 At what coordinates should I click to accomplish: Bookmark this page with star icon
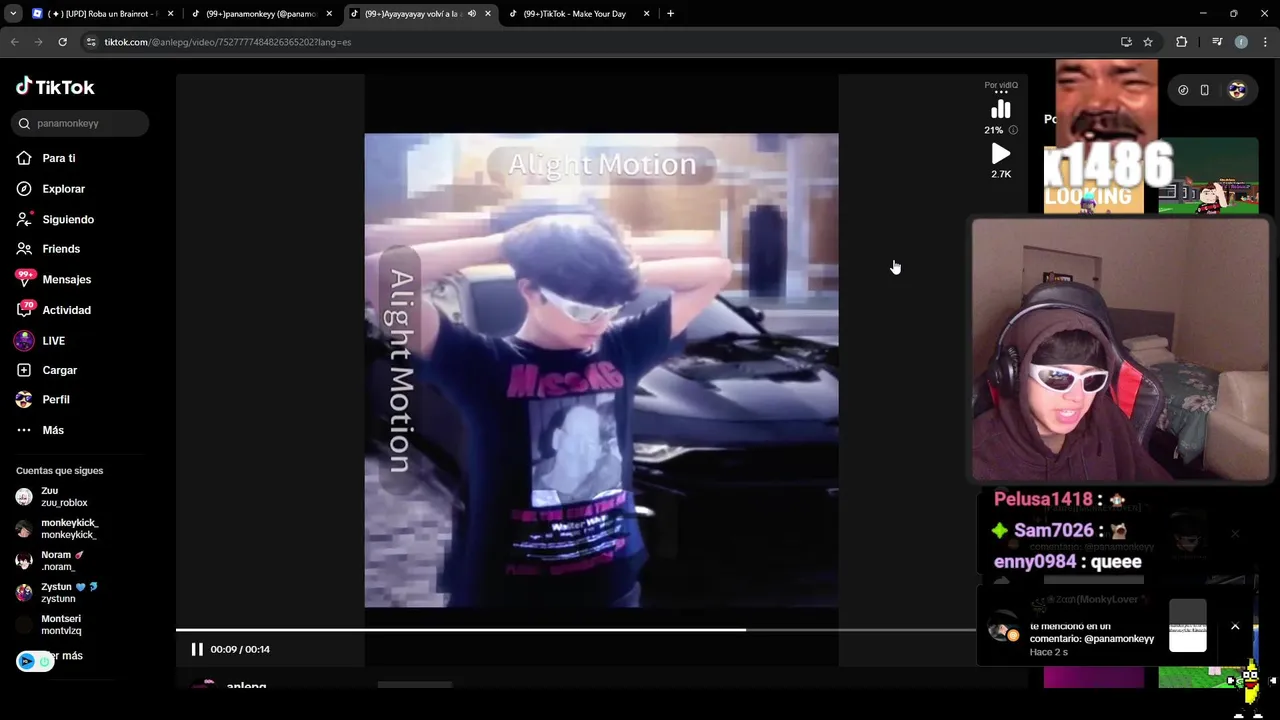[x=1148, y=42]
